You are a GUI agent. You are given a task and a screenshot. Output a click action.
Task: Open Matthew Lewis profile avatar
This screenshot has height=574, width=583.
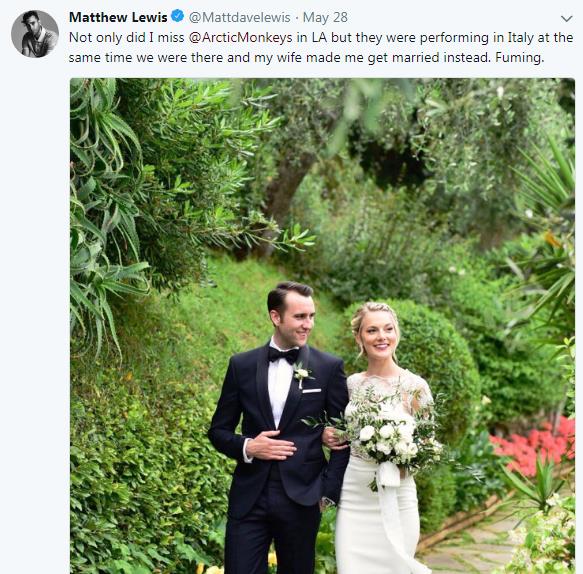pos(35,34)
